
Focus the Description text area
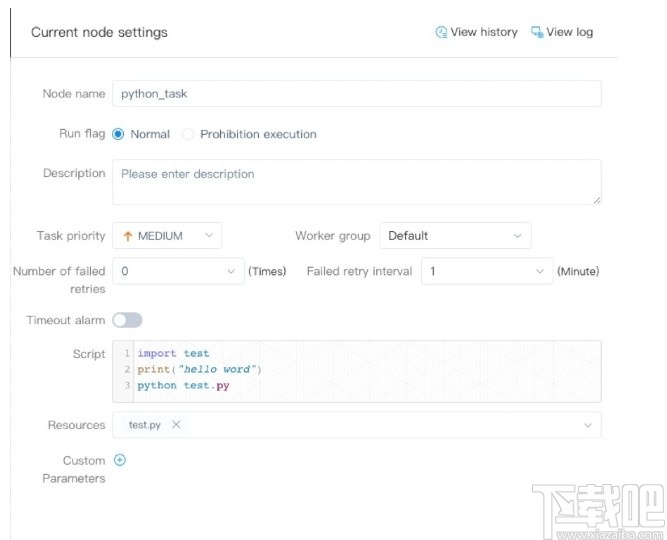(356, 182)
